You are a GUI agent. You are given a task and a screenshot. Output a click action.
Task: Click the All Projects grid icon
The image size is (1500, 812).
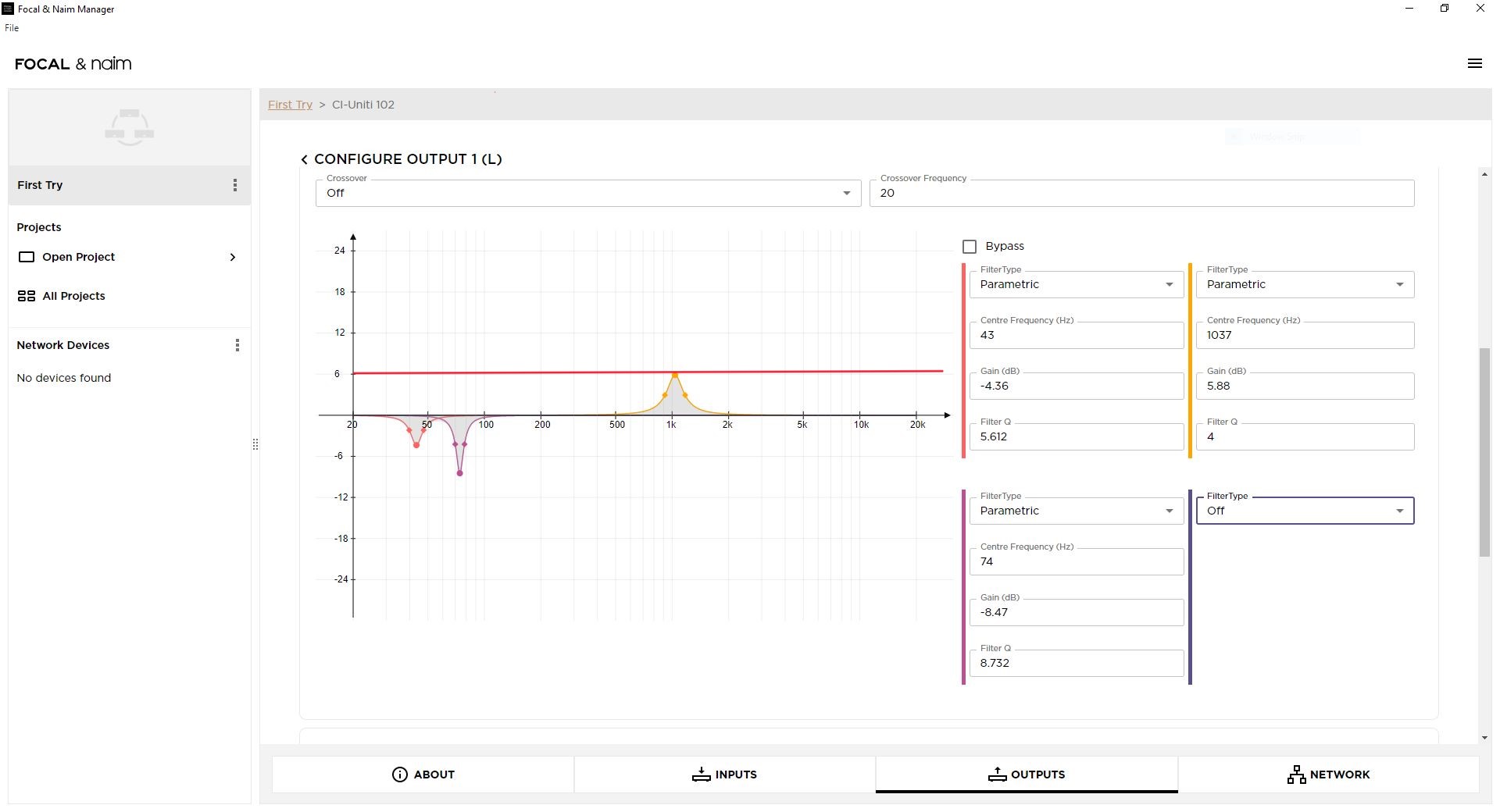[27, 296]
